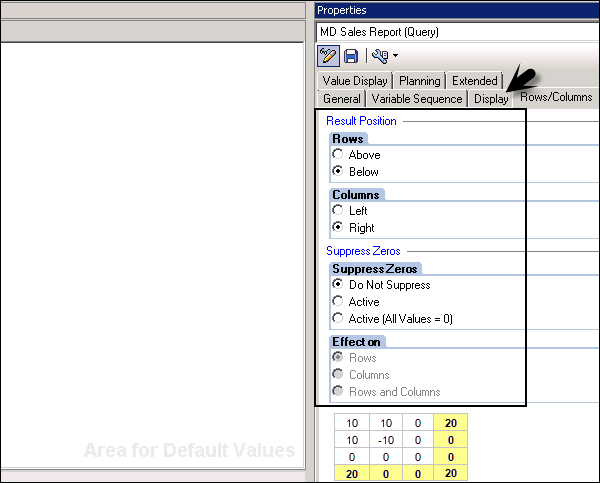This screenshot has width=600, height=483.
Task: Choose Right for columns result position
Action: 338,228
